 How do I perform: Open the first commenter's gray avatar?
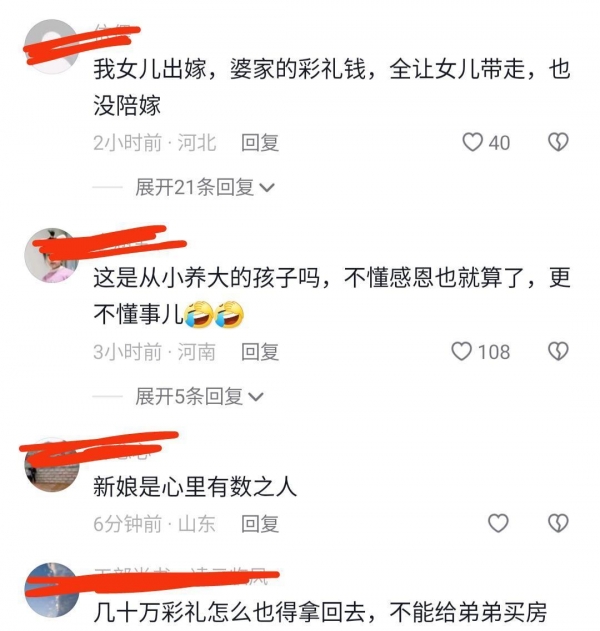51,46
